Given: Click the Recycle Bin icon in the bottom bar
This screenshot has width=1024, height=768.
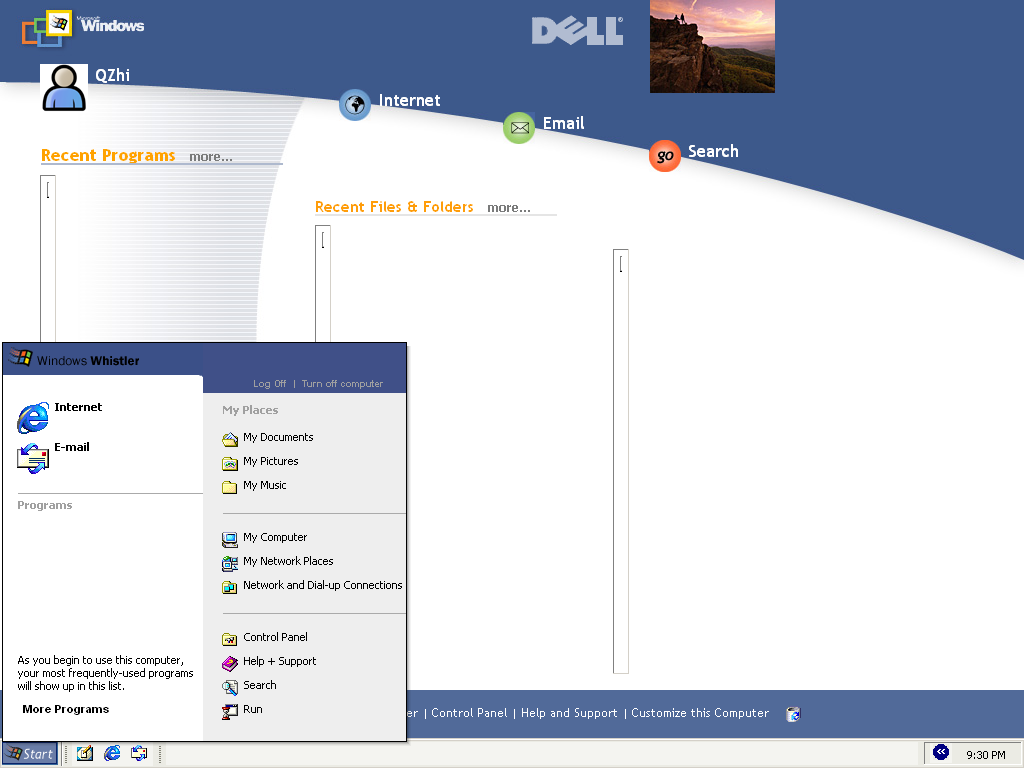Looking at the screenshot, I should [x=793, y=714].
